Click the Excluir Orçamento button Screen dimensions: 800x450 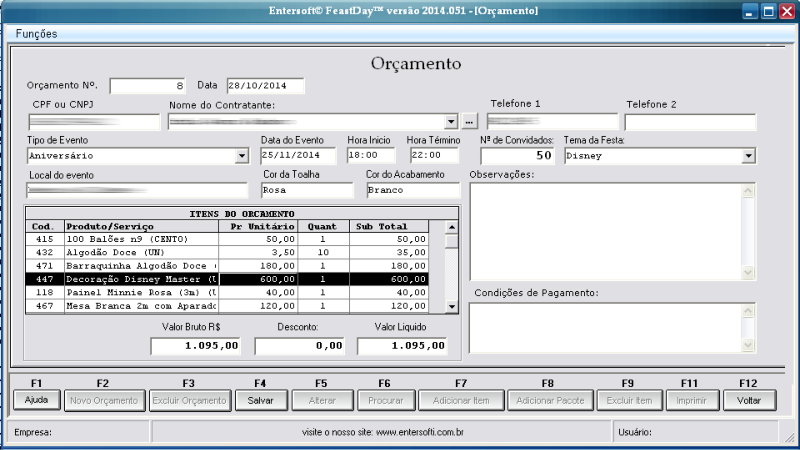click(x=190, y=401)
